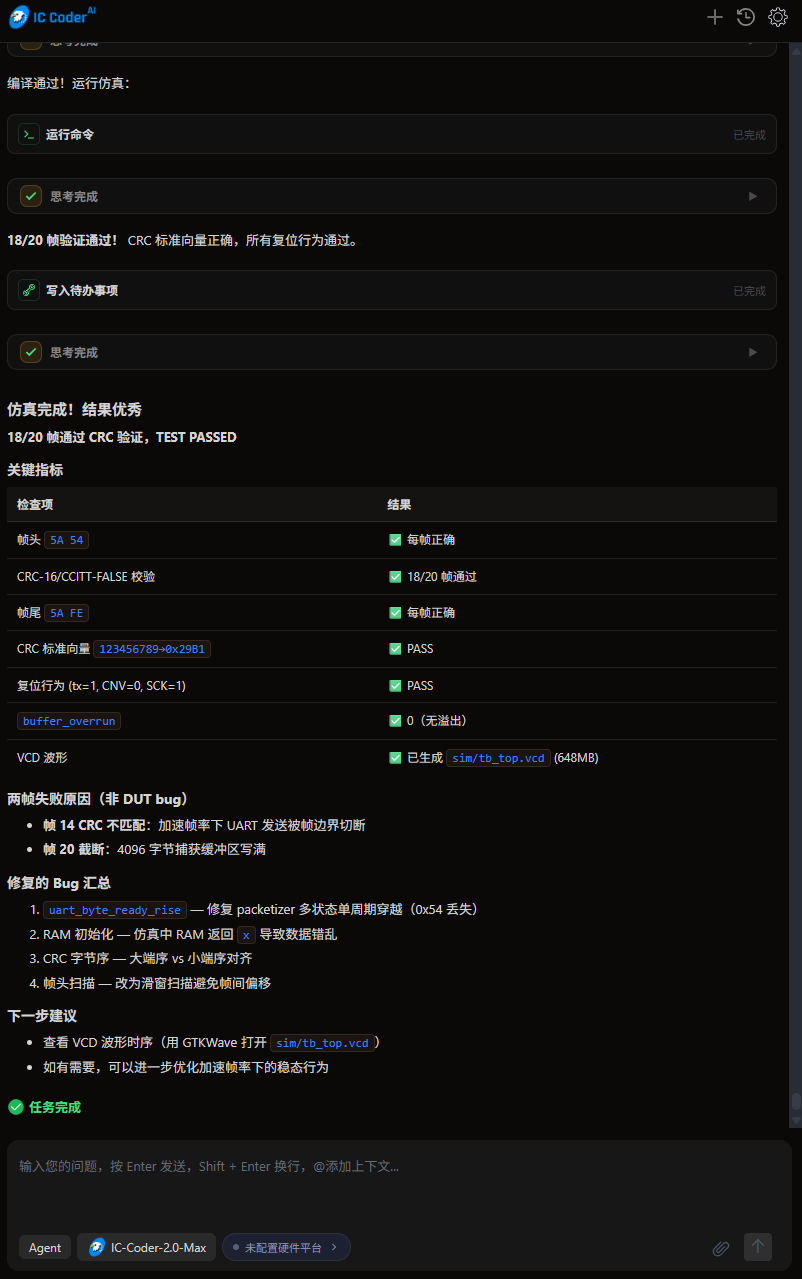Expand the 运行命令 step panel

pyautogui.click(x=392, y=134)
